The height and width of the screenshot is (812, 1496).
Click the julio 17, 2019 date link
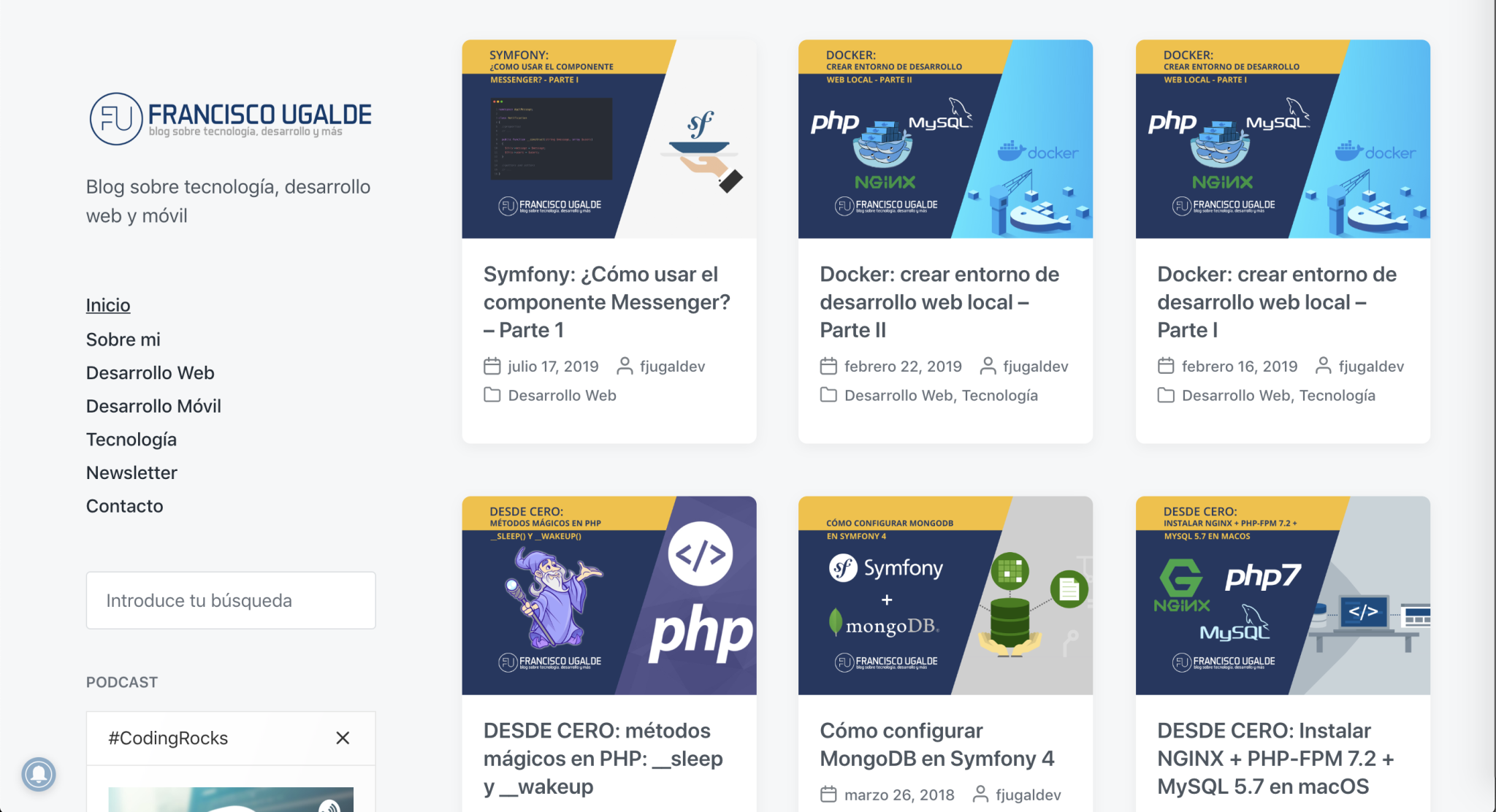[x=553, y=367]
